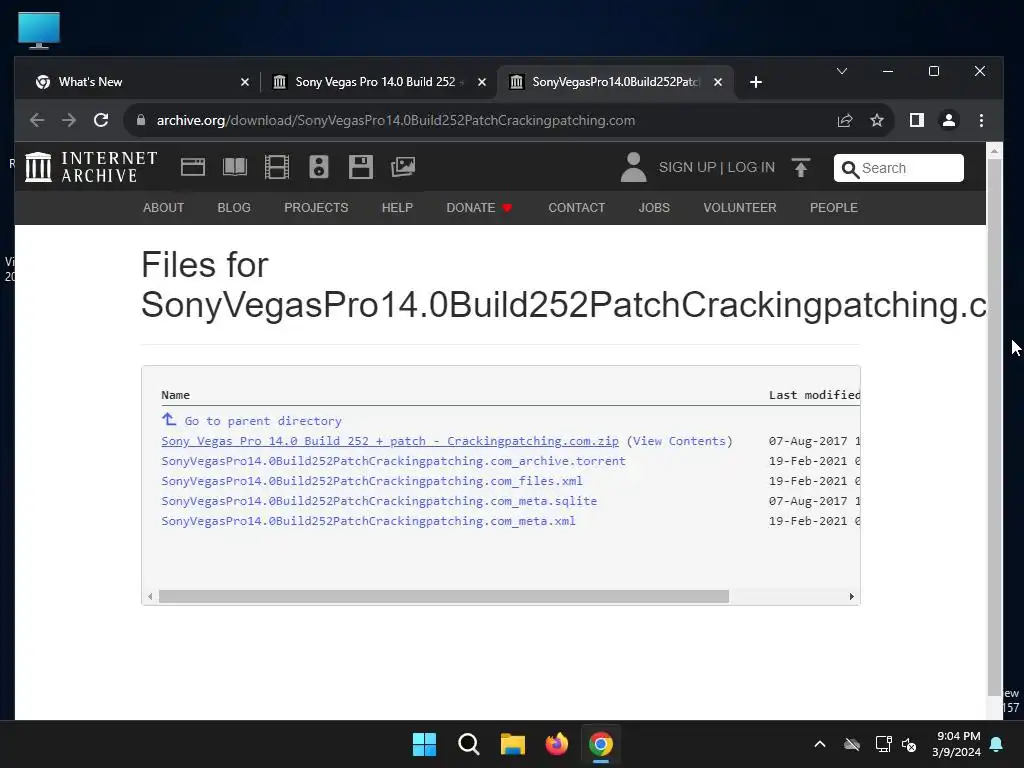Click the address bar URL

(396, 120)
